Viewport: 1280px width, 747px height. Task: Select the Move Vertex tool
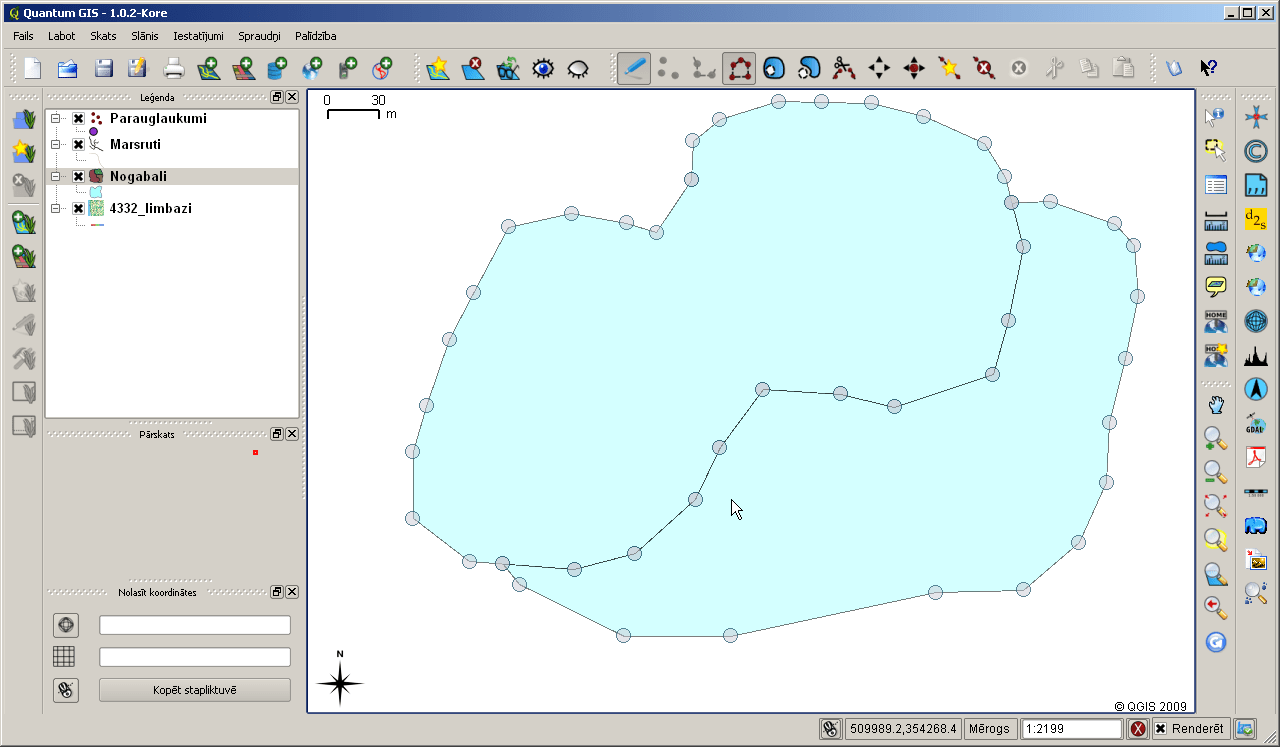914,68
